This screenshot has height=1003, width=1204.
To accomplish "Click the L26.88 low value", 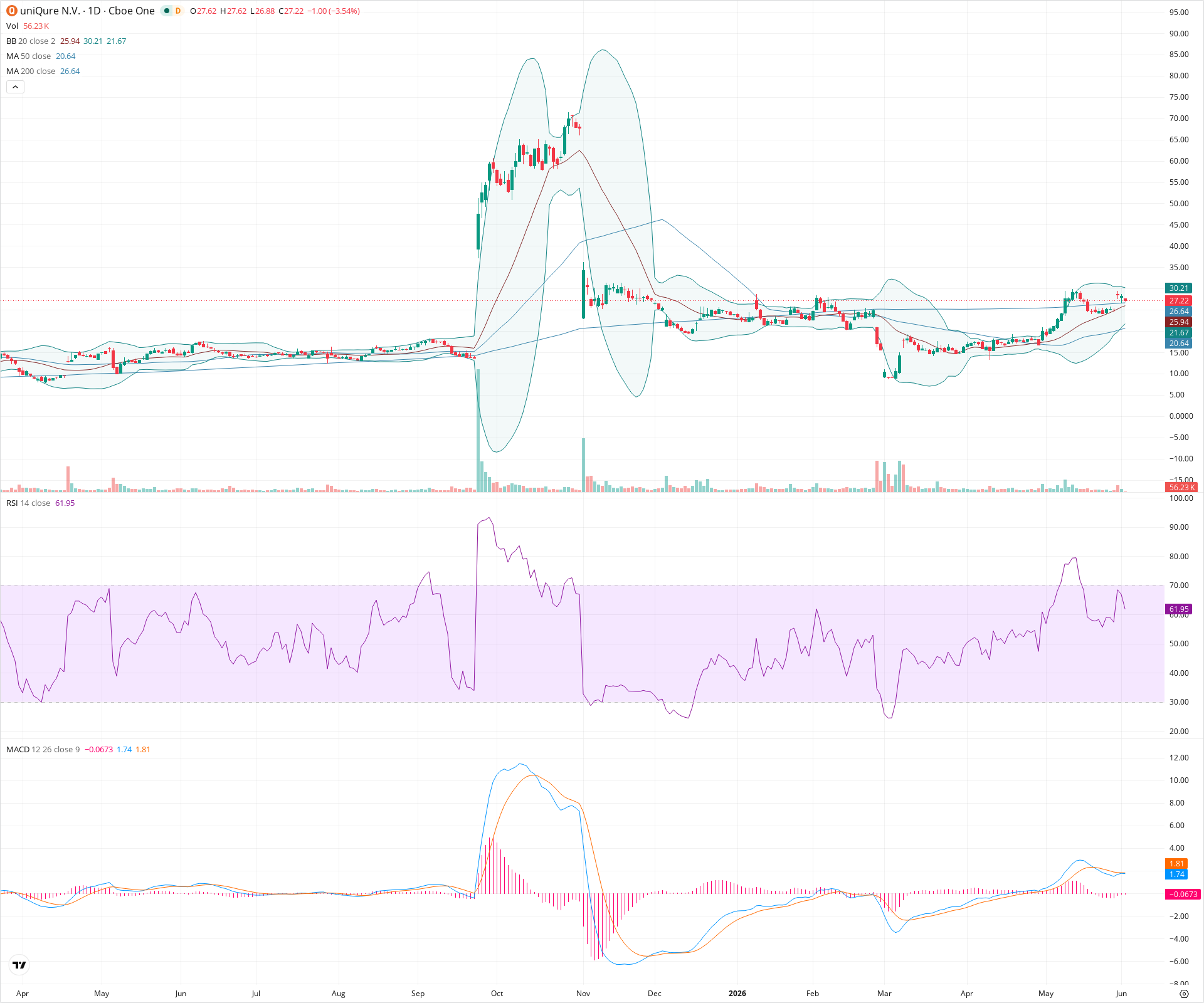I will (262, 11).
